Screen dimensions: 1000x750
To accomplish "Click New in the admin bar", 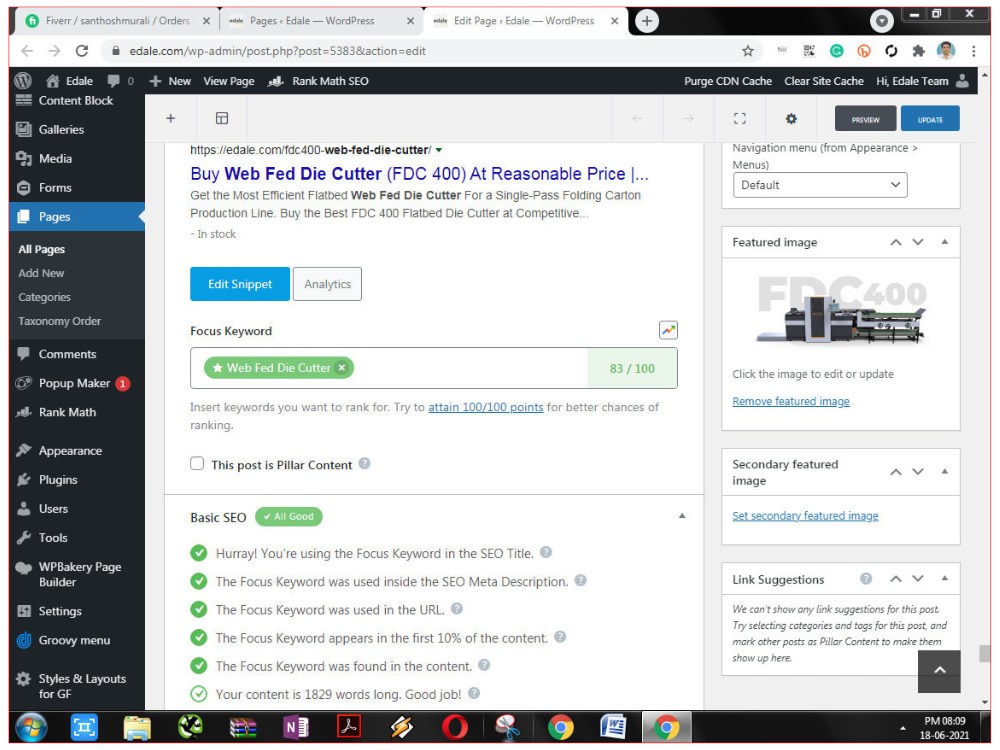I will click(x=170, y=81).
